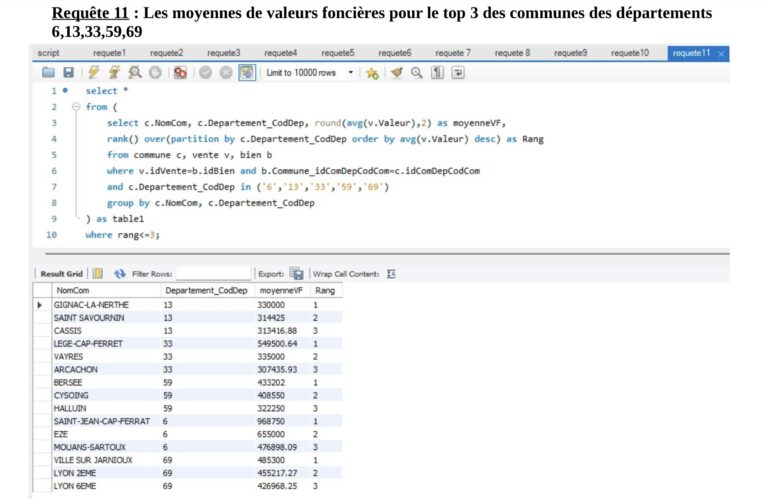The image size is (768, 499).
Task: Click the 313416.88 moyenneVF value
Action: pos(277,331)
